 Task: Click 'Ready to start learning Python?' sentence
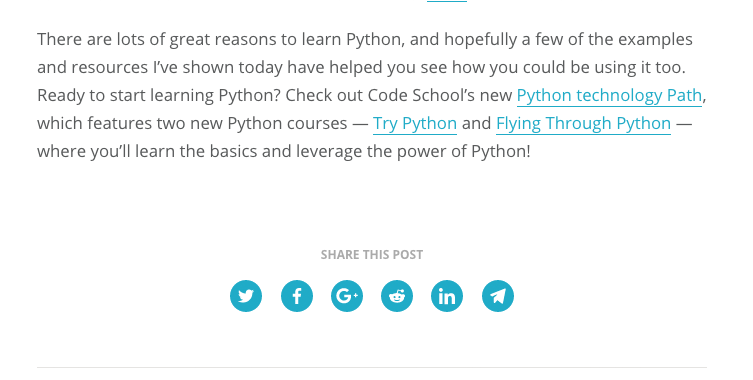[158, 96]
